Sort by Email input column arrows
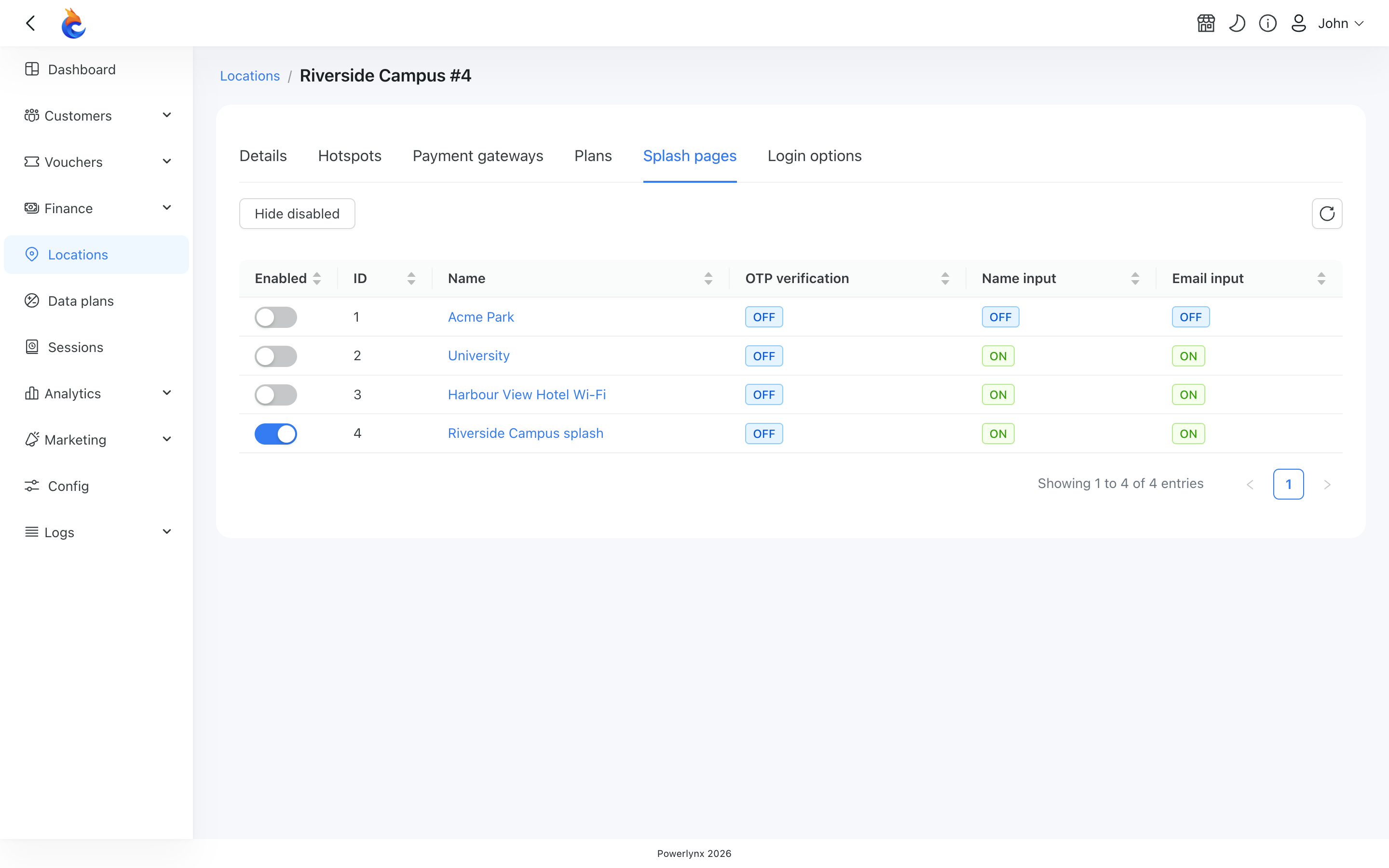 1321,278
